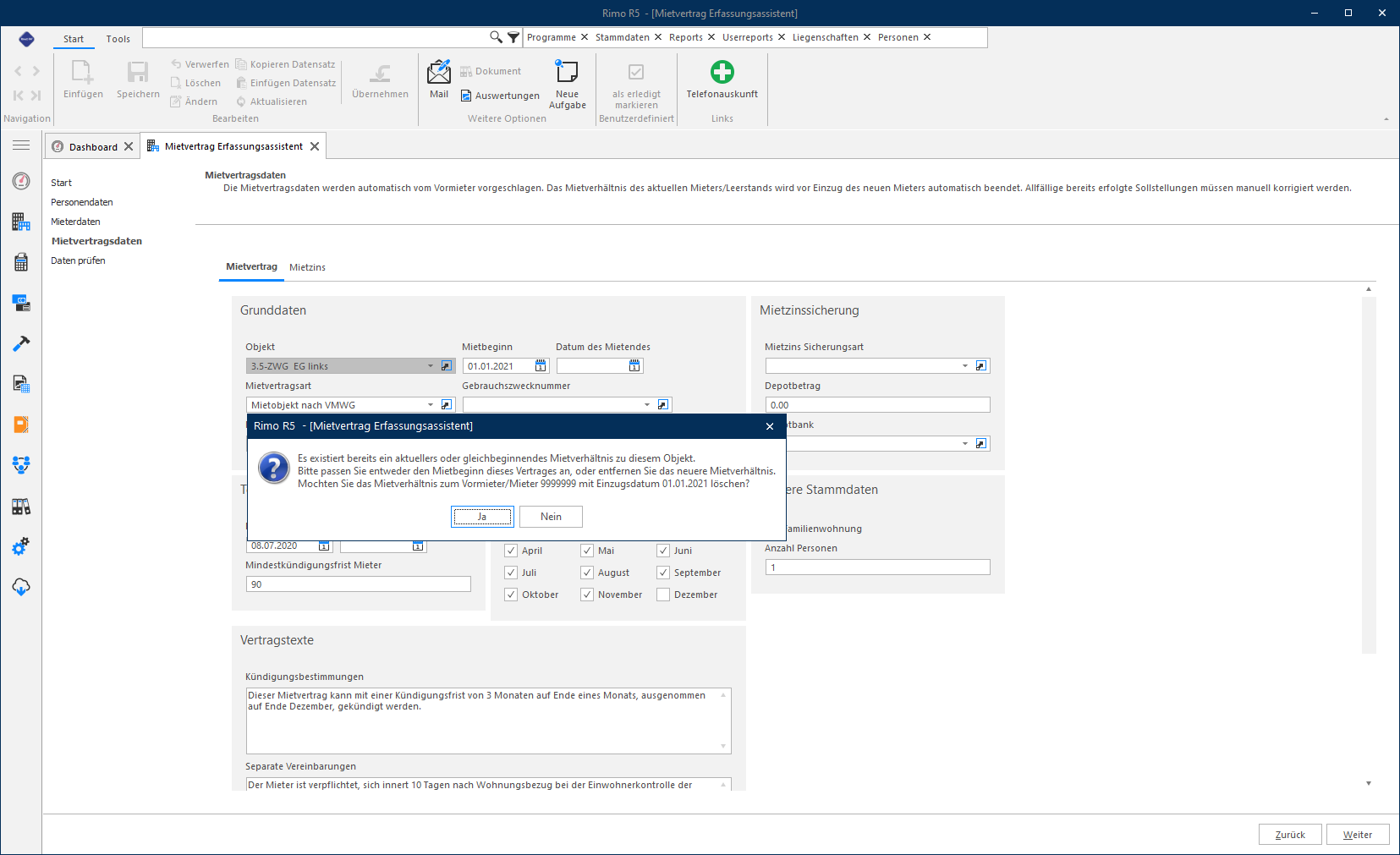Screen dimensions: 1400x855
Task: Expand the Gebrauchszwecknummer dropdown
Action: [x=647, y=405]
